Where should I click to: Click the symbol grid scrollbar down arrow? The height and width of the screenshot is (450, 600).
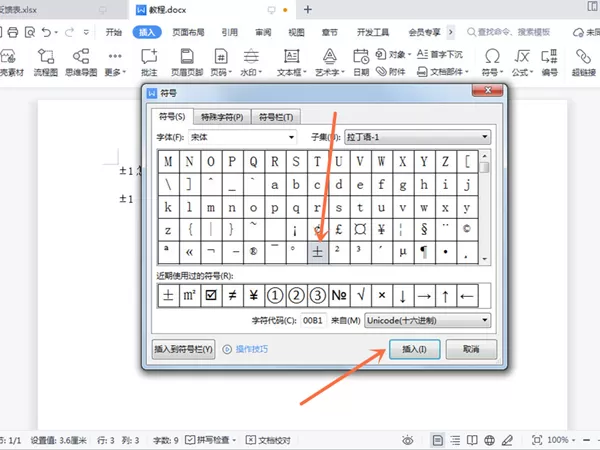(x=484, y=259)
